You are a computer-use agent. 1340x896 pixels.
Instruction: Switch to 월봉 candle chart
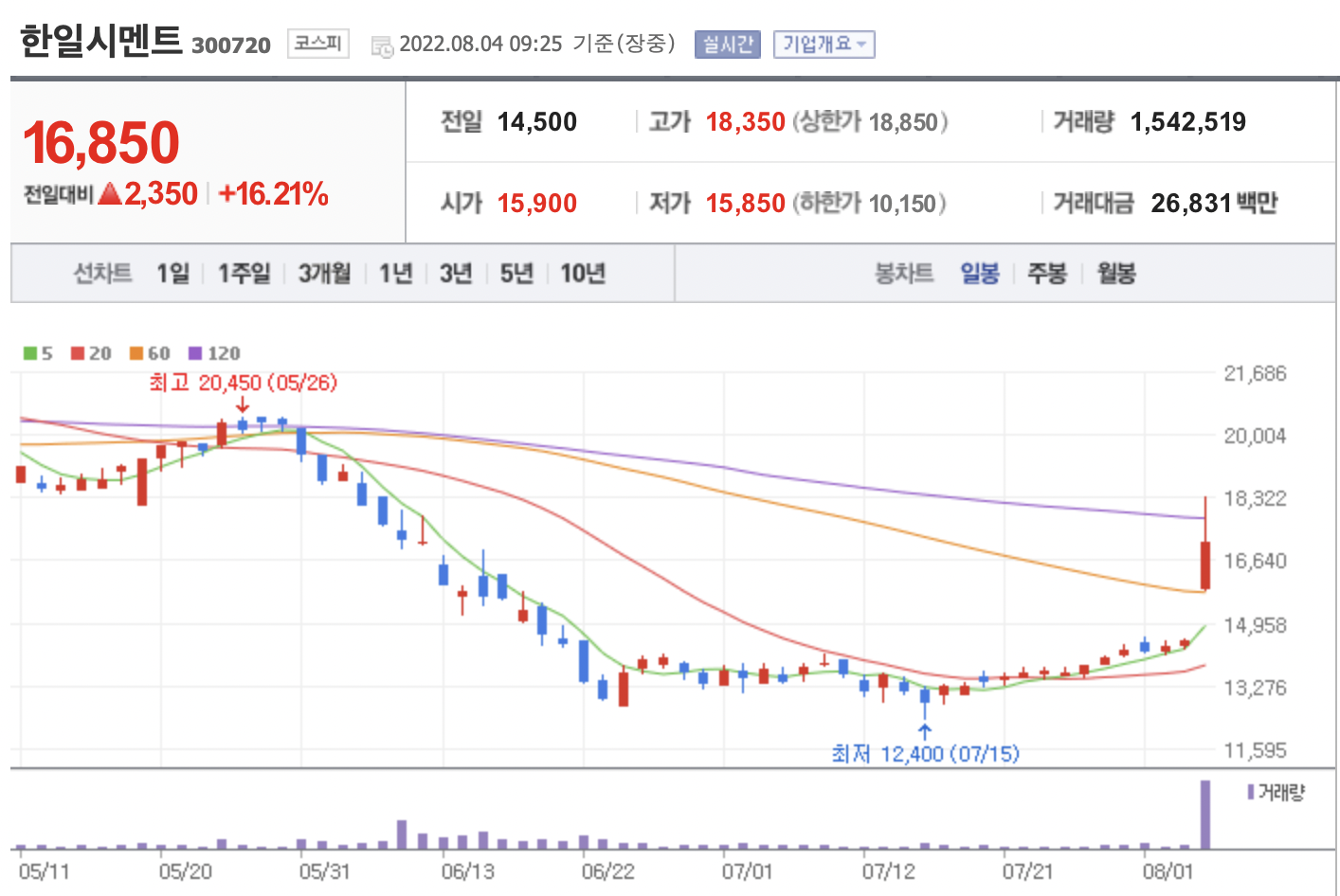pos(1116,274)
